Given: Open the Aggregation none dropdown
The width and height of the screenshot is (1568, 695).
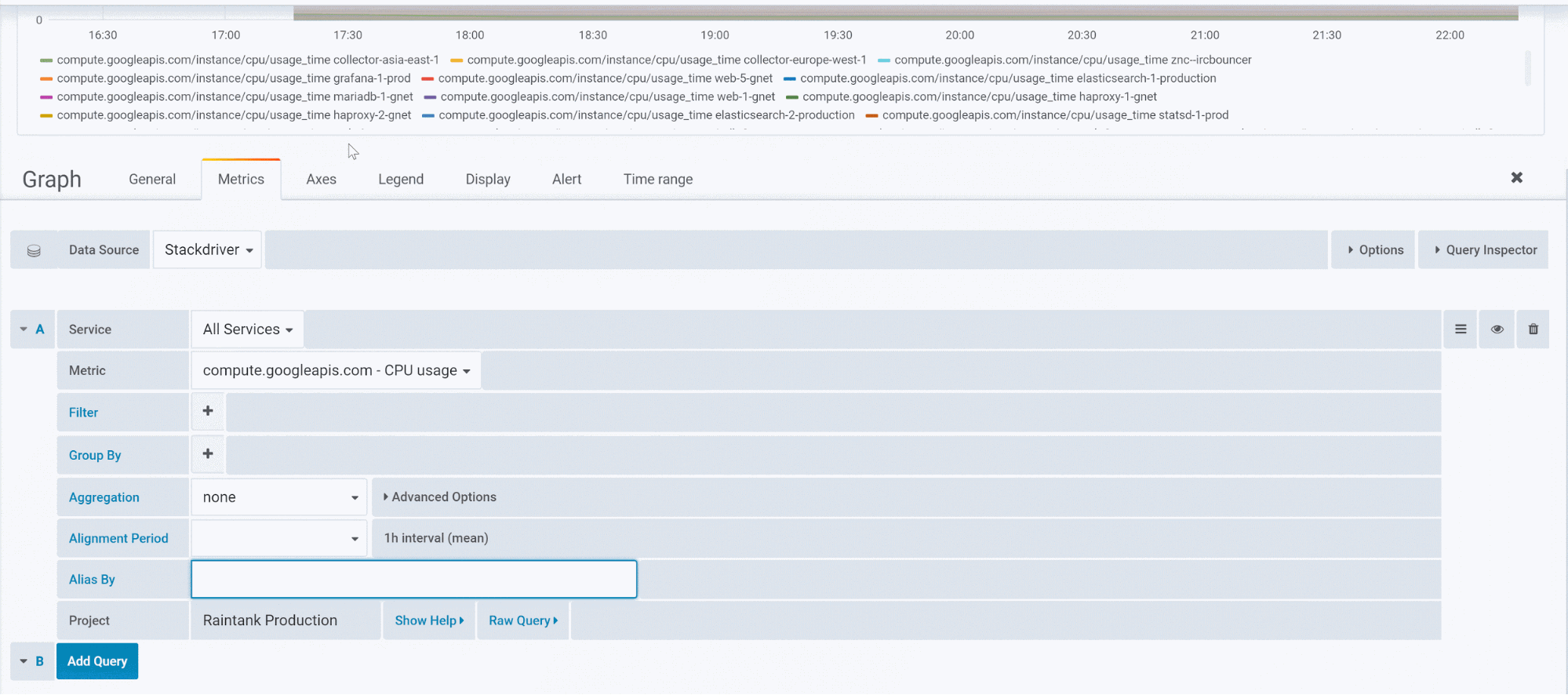Looking at the screenshot, I should click(x=279, y=497).
